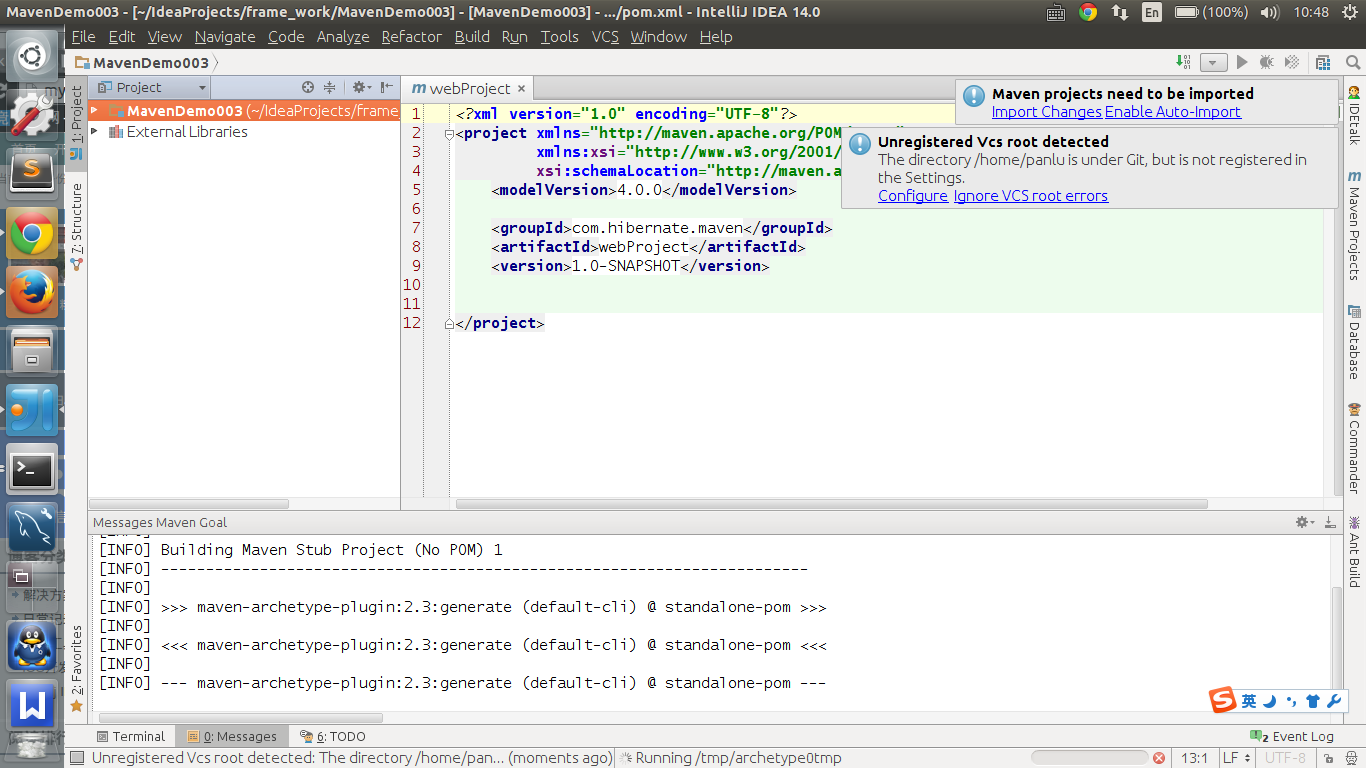
Task: Click the Search Everywhere magnifier icon
Action: click(1353, 62)
